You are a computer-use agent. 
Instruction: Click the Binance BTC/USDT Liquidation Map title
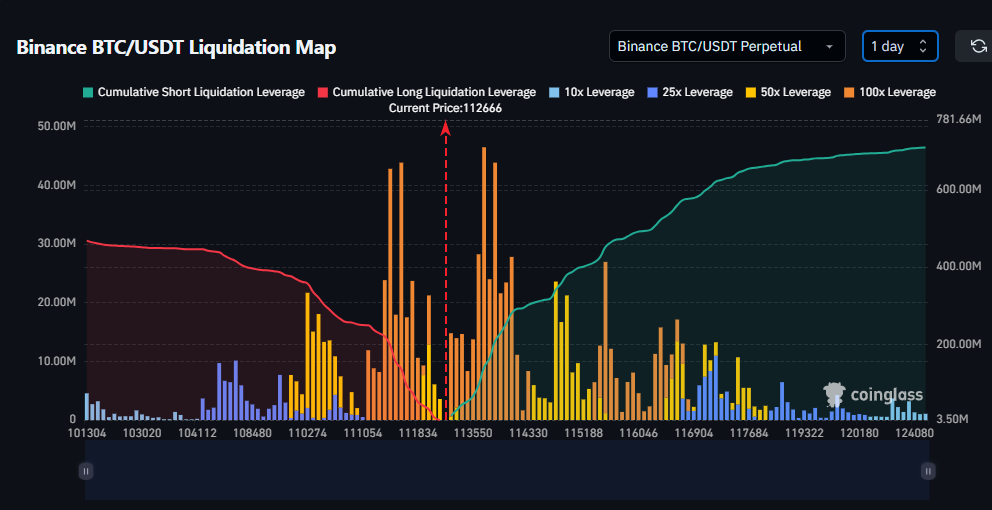tap(177, 47)
